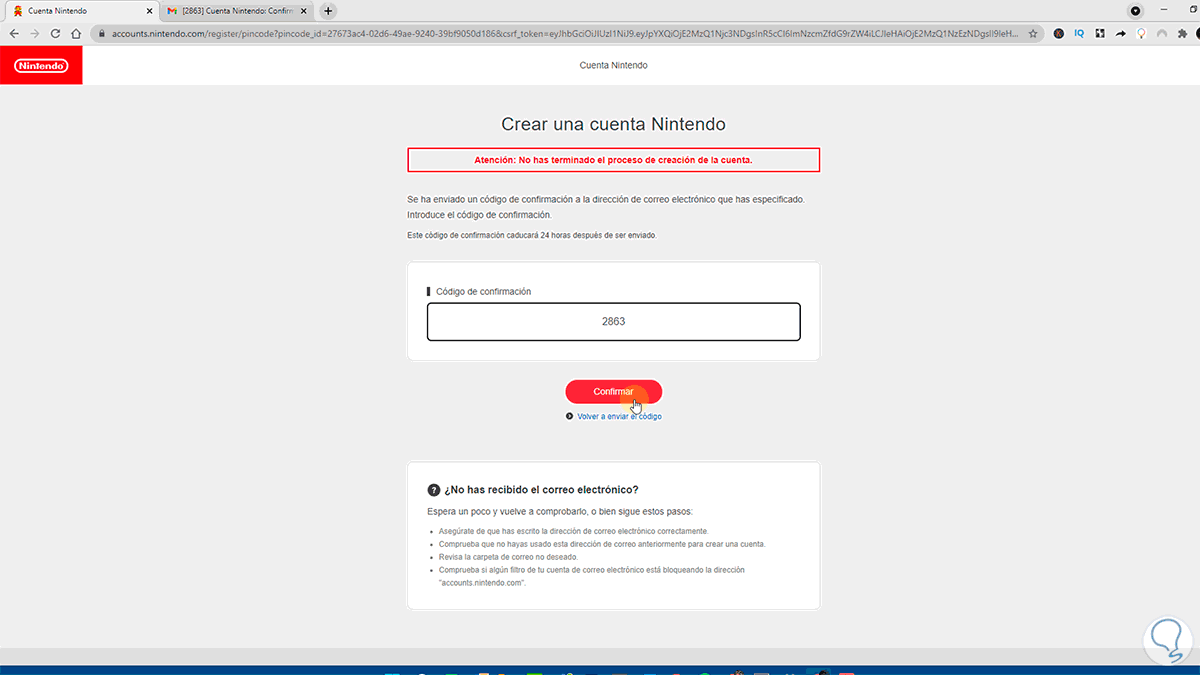This screenshot has height=675, width=1200.
Task: Open the colorful lightbulb extension icon
Action: point(1141,33)
